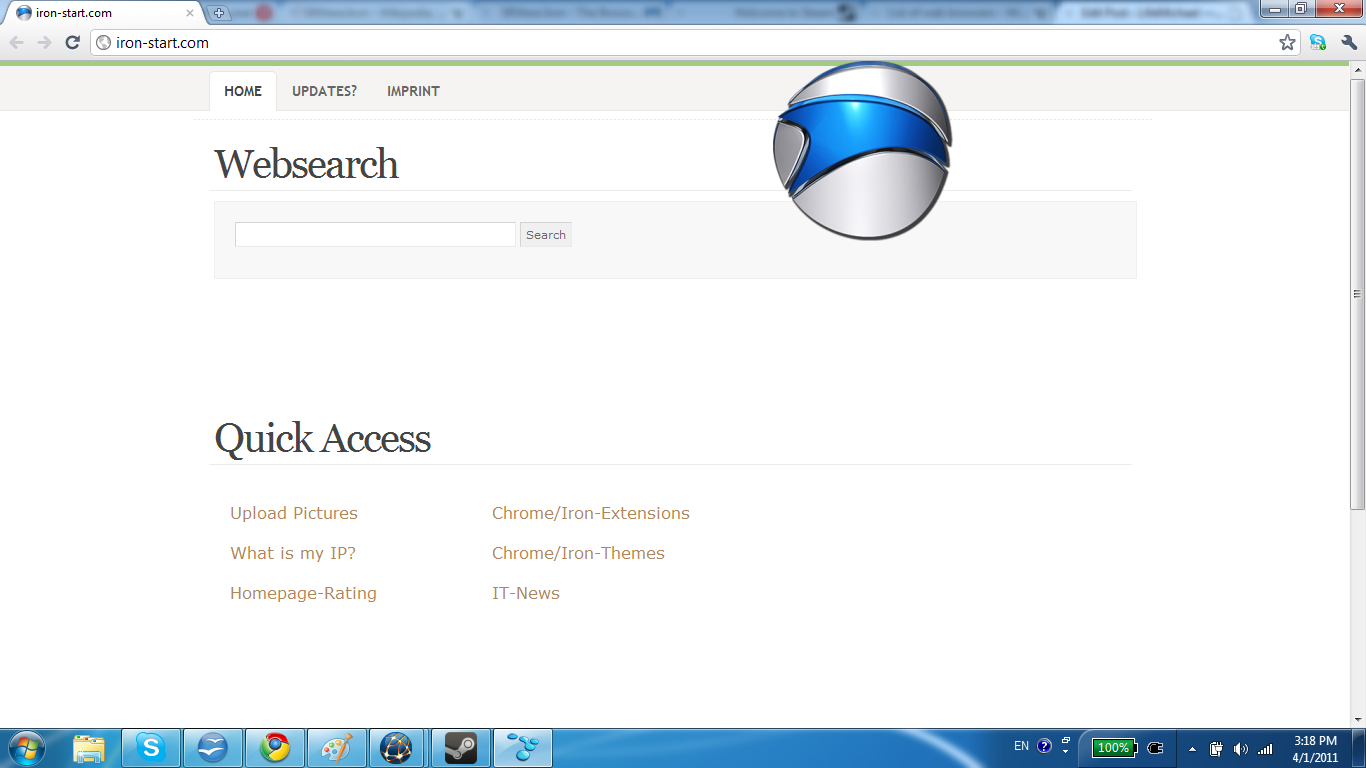Click the back navigation arrow
This screenshot has height=768, width=1366.
click(x=17, y=43)
